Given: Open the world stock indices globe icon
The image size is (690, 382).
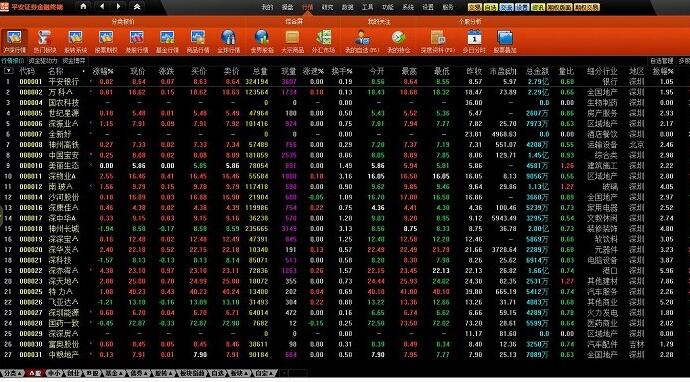Looking at the screenshot, I should 262,41.
